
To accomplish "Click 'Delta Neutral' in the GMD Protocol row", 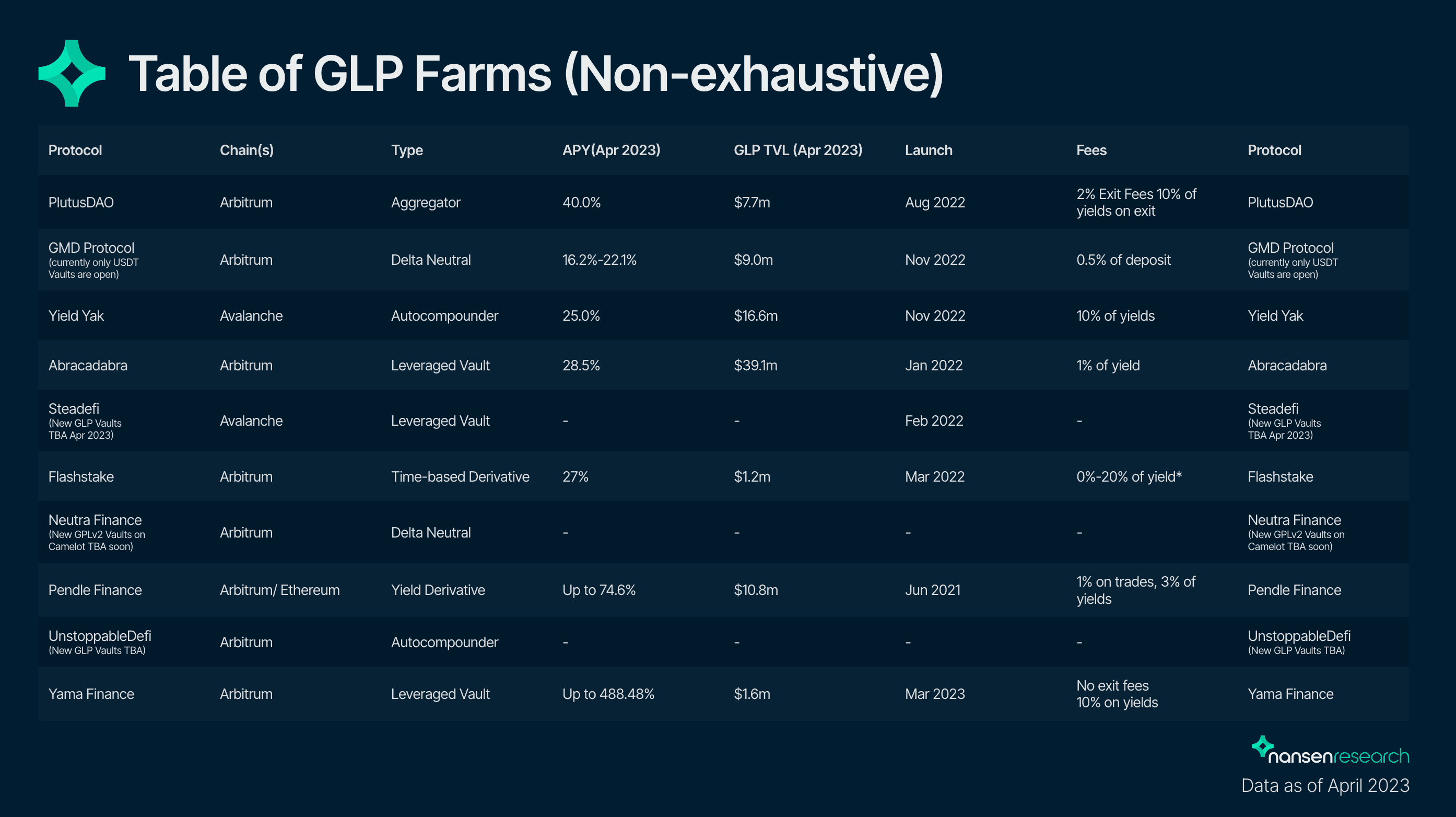I will click(431, 260).
